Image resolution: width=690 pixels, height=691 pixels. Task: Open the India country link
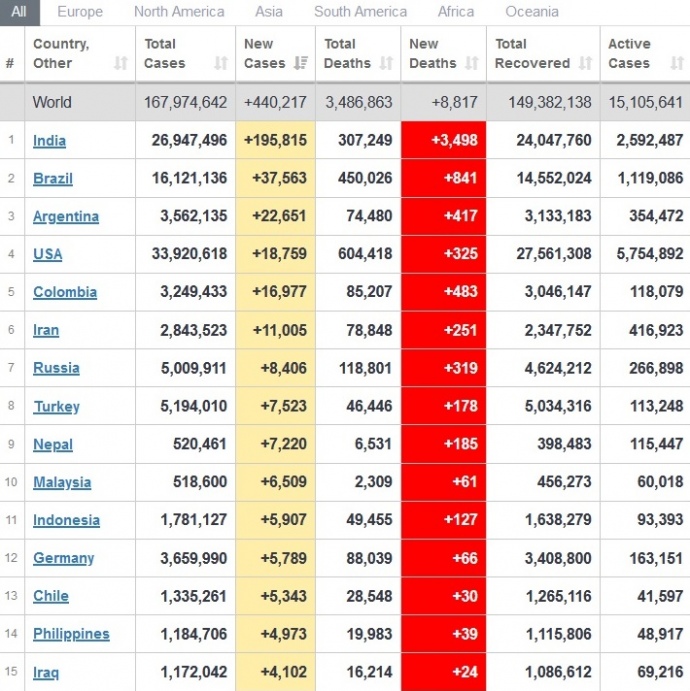tap(49, 140)
